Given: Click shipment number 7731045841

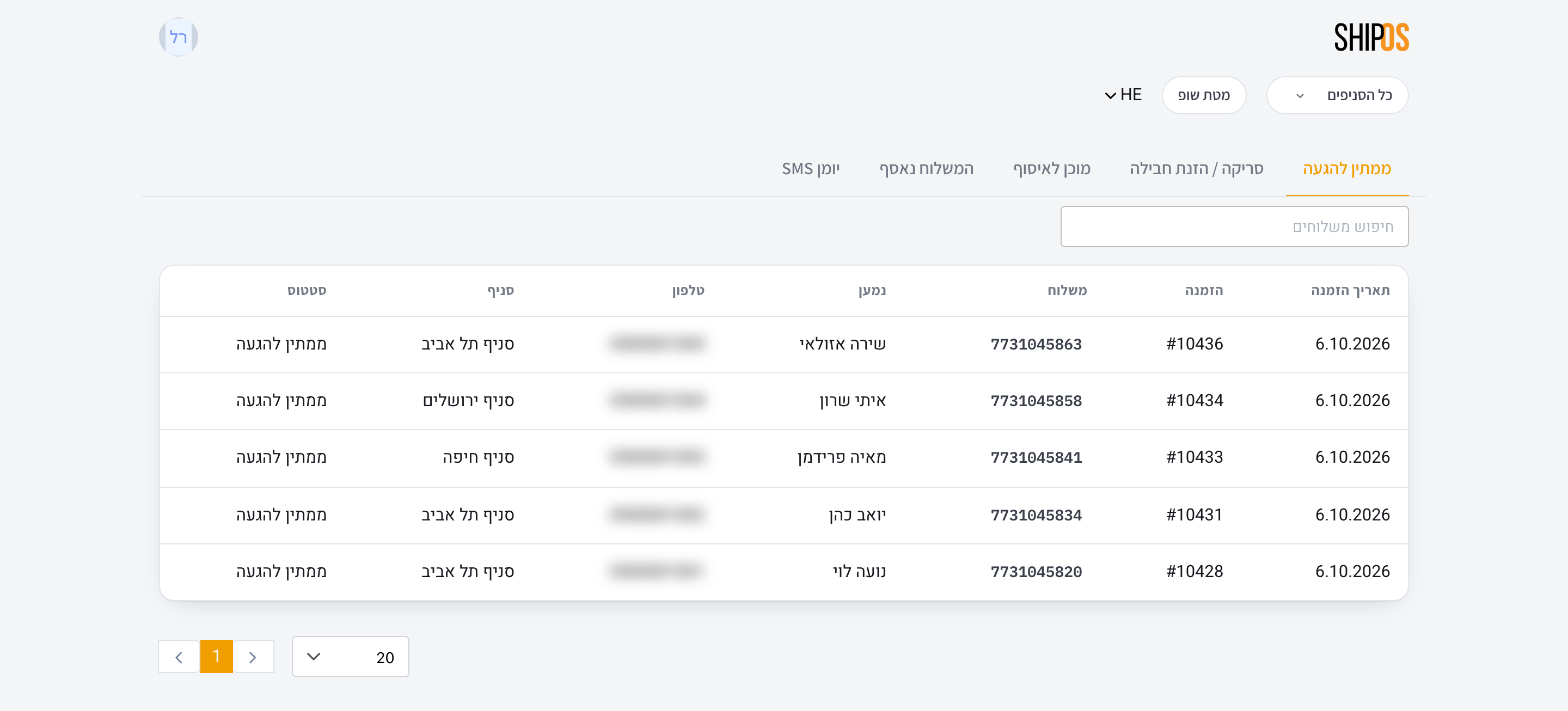Looking at the screenshot, I should [1036, 458].
